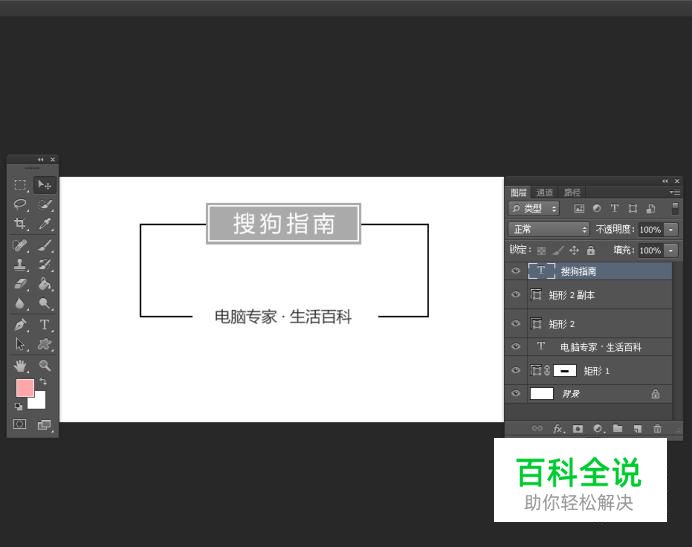This screenshot has width=692, height=547.
Task: Open the white background color picker
Action: [39, 402]
